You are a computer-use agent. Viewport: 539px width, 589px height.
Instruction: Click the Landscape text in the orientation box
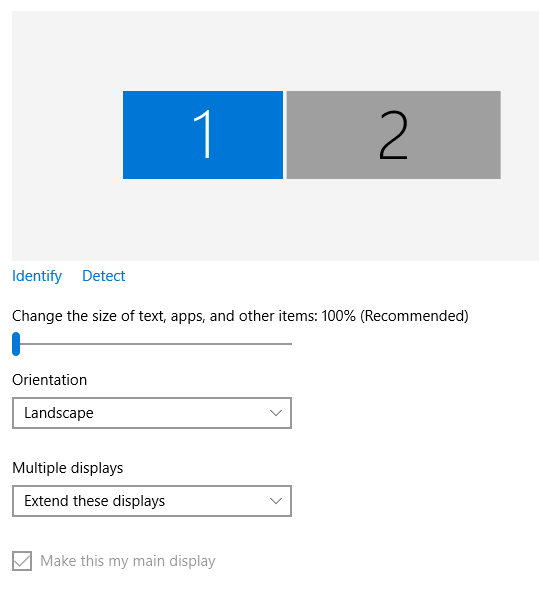click(59, 413)
